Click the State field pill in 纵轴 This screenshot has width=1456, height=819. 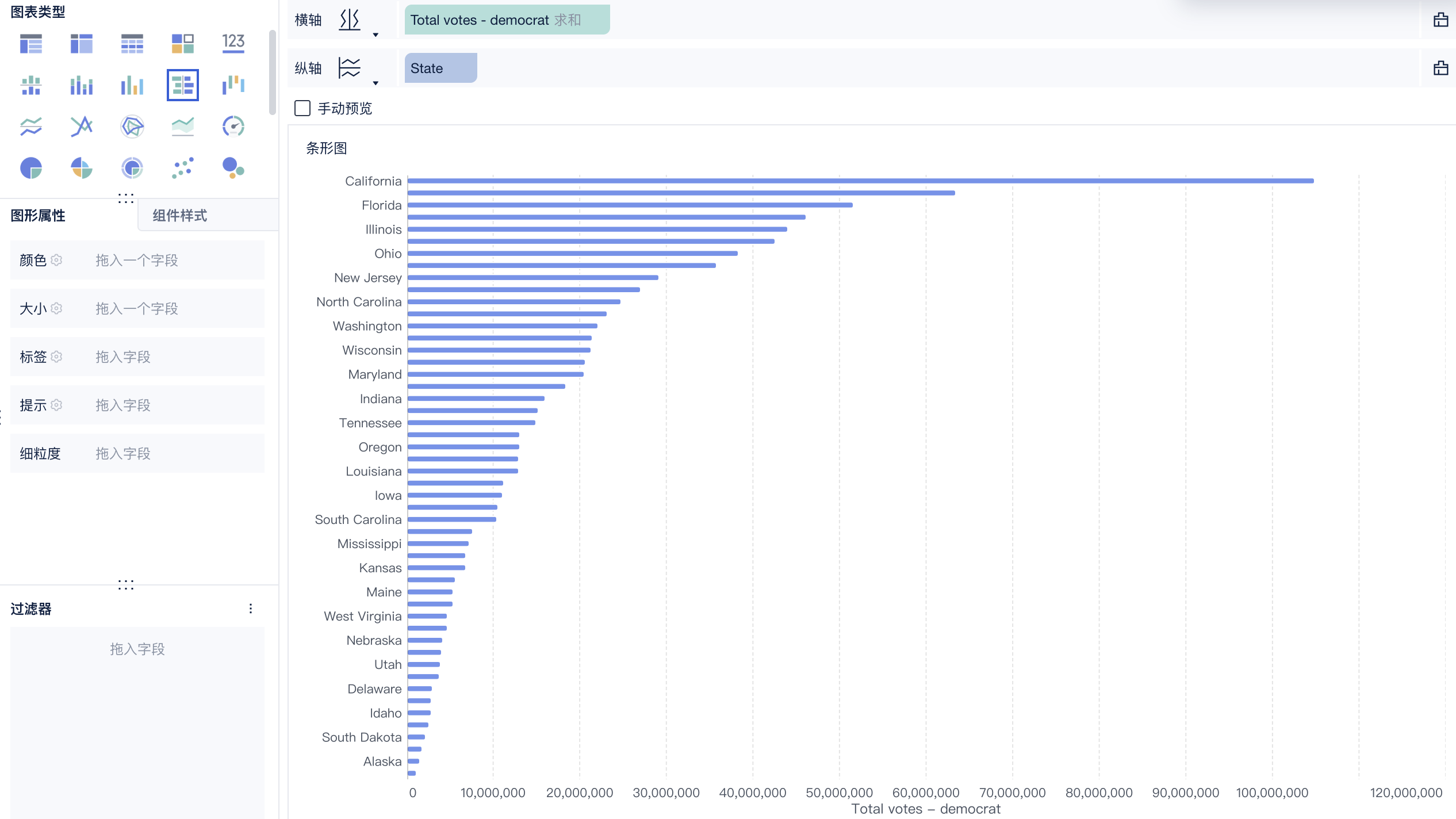coord(440,68)
